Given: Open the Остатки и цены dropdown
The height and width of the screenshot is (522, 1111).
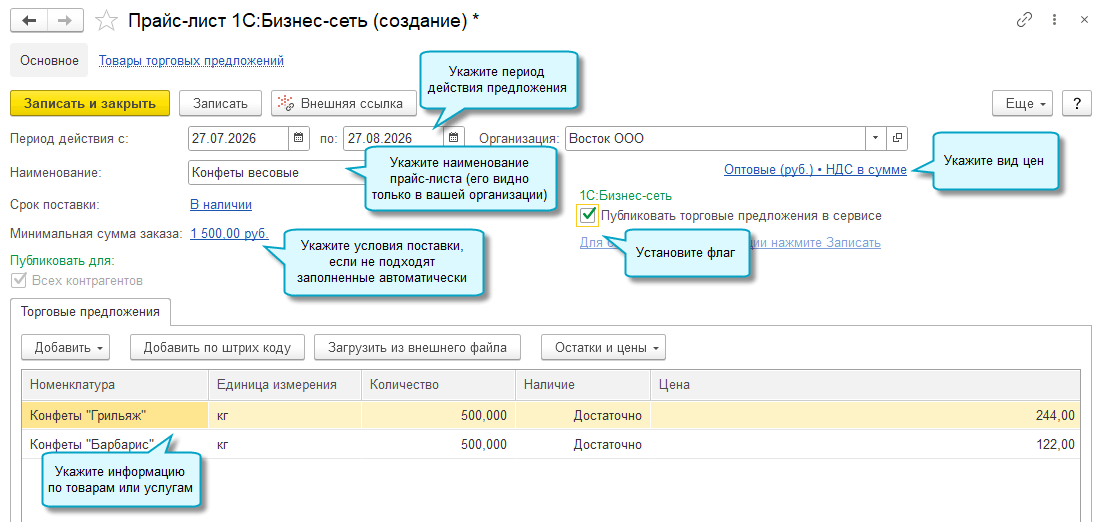Looking at the screenshot, I should [x=603, y=347].
